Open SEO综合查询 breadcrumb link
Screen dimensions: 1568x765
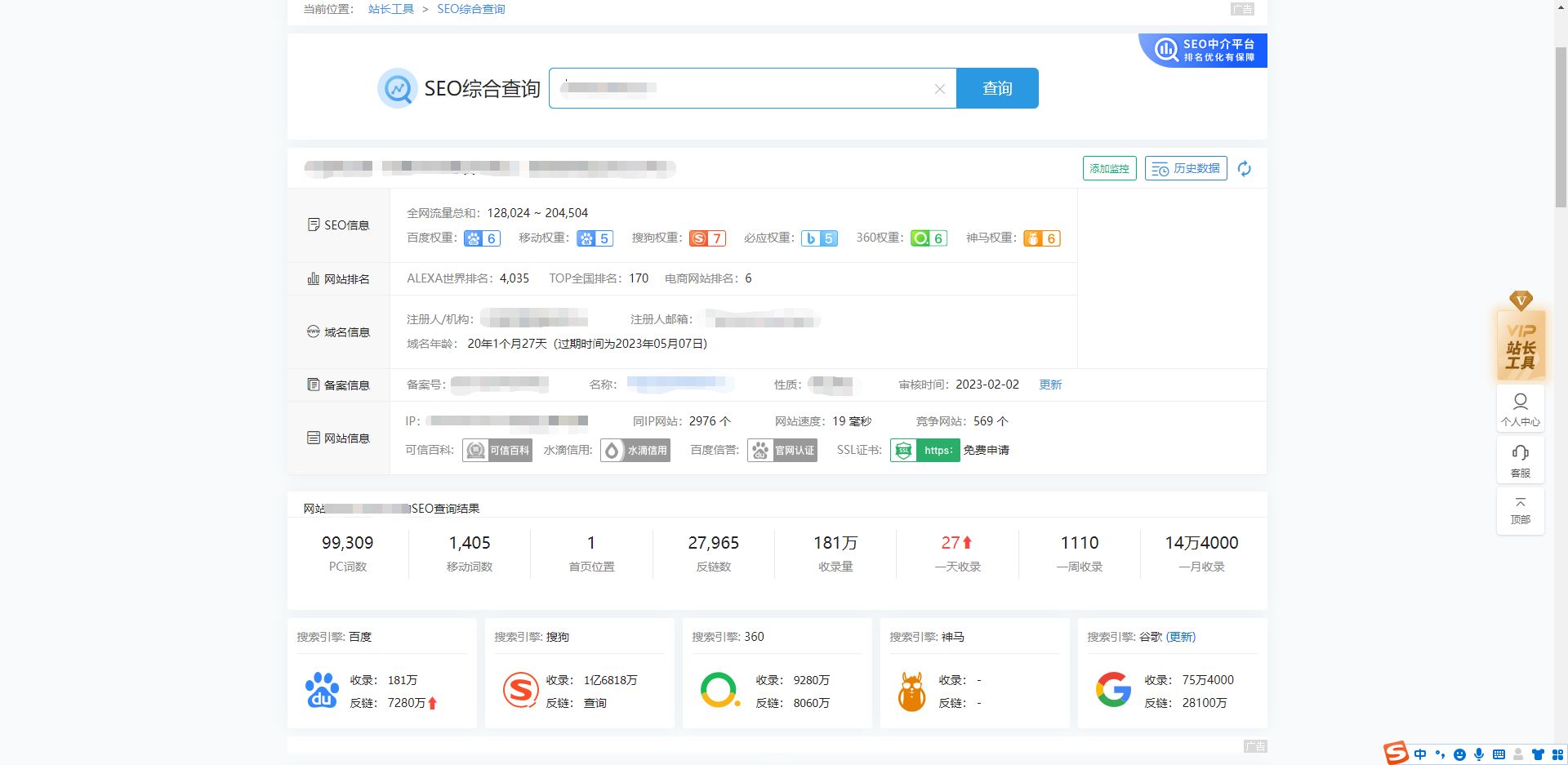click(x=471, y=9)
